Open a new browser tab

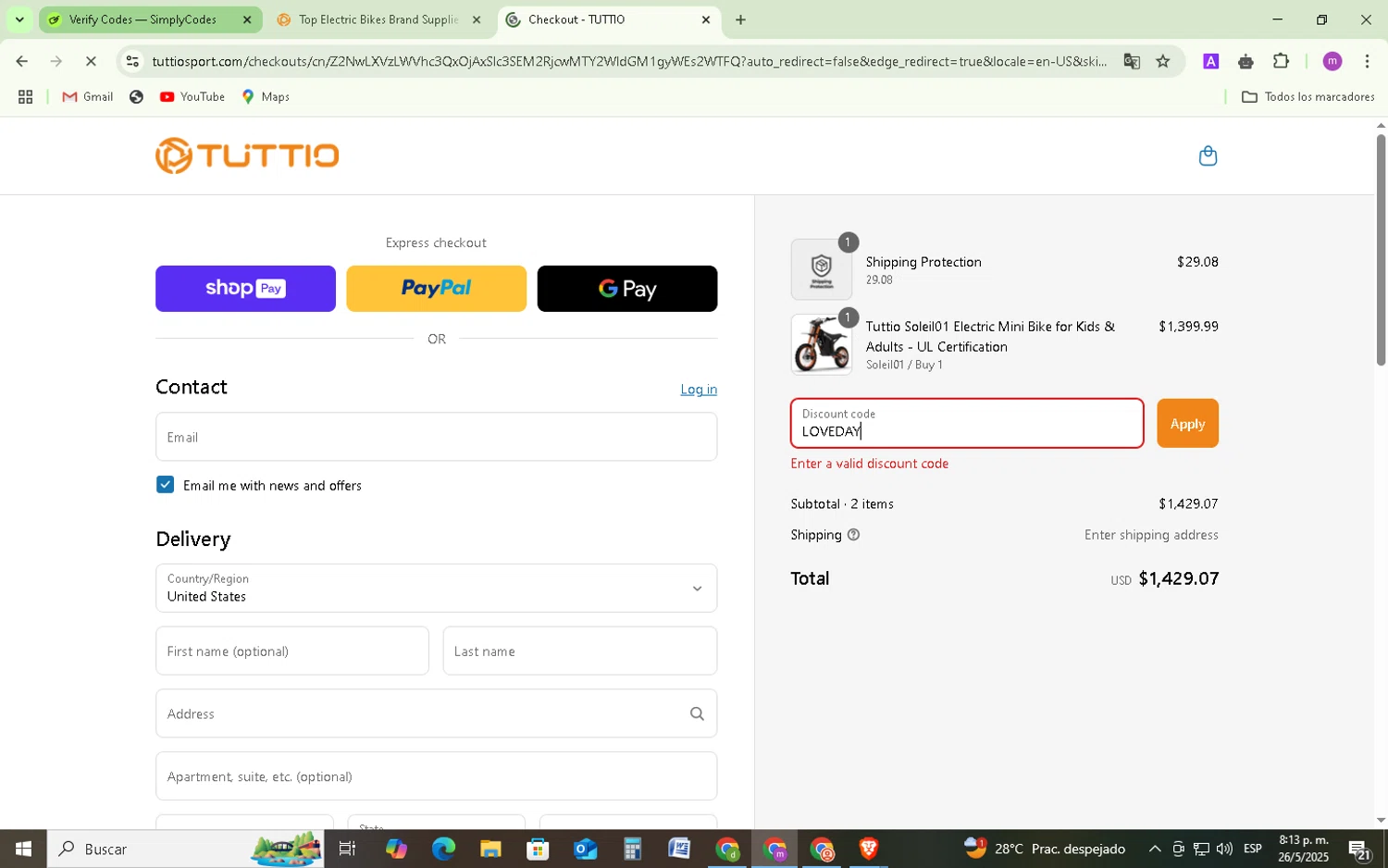(x=740, y=19)
